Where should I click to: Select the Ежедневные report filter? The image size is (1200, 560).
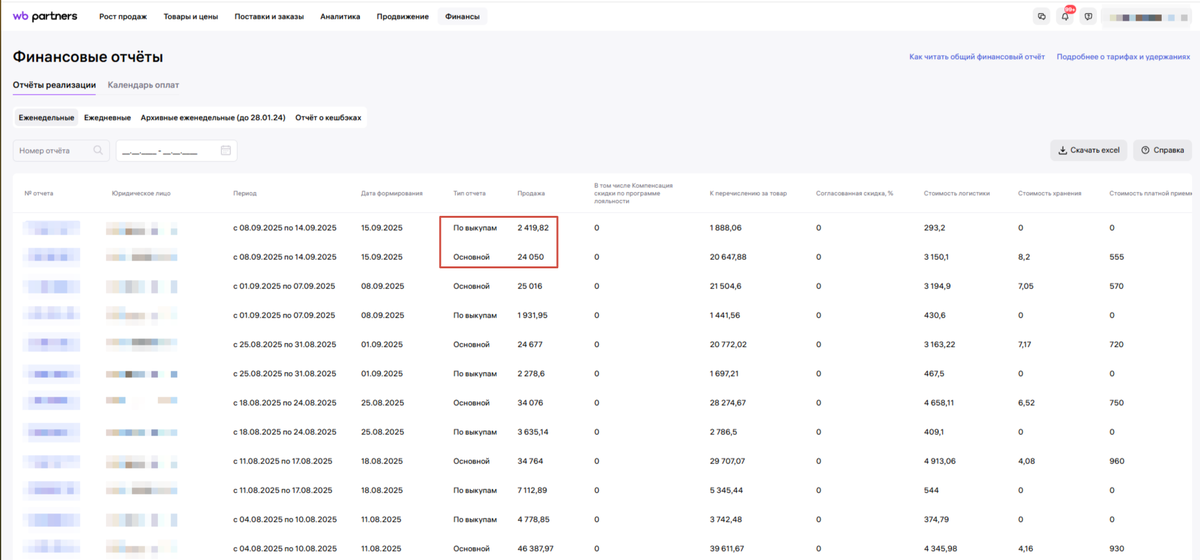pos(107,118)
